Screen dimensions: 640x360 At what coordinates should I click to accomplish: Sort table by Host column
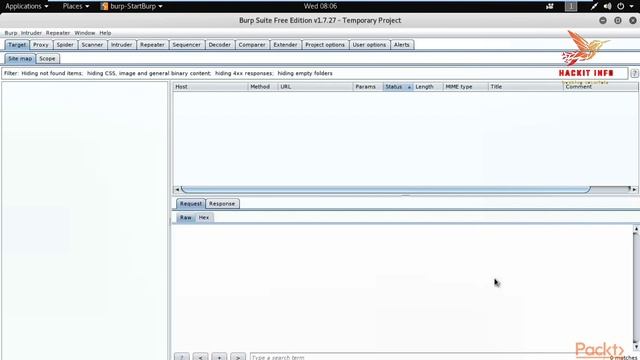(x=210, y=87)
